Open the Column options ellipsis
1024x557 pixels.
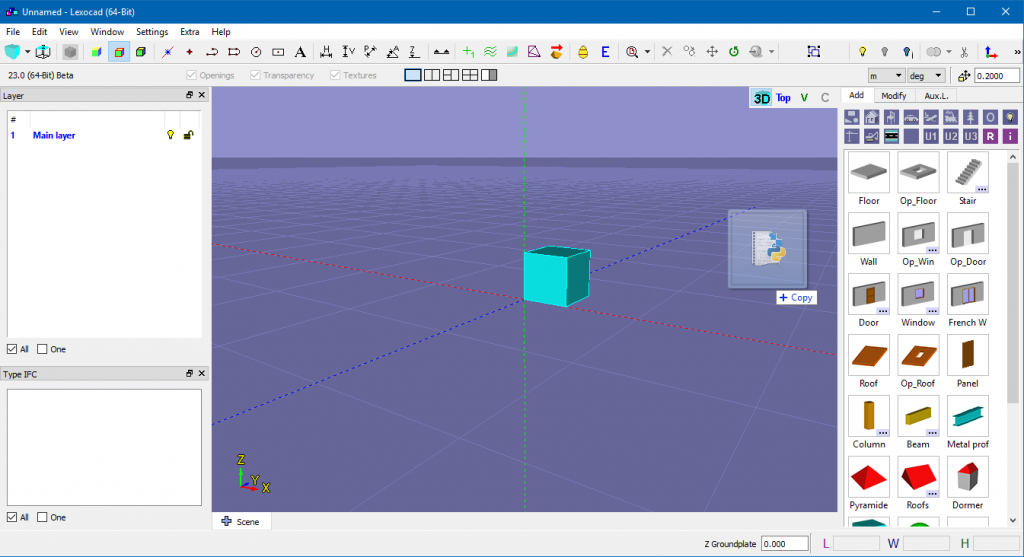pos(883,433)
